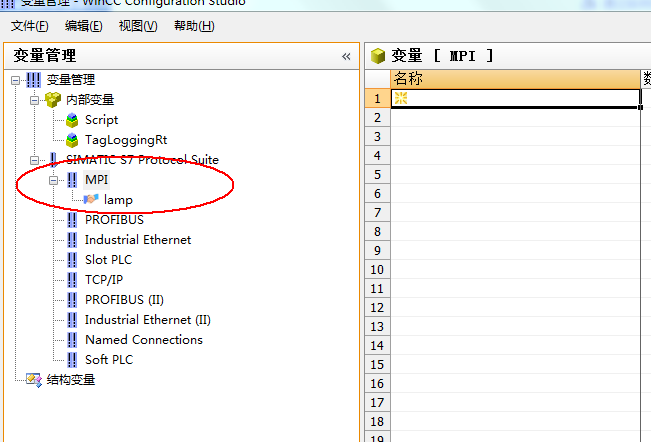Screen dimensions: 651x442
Task: Click the PROFIBUS channel unit icon
Action: pos(72,220)
